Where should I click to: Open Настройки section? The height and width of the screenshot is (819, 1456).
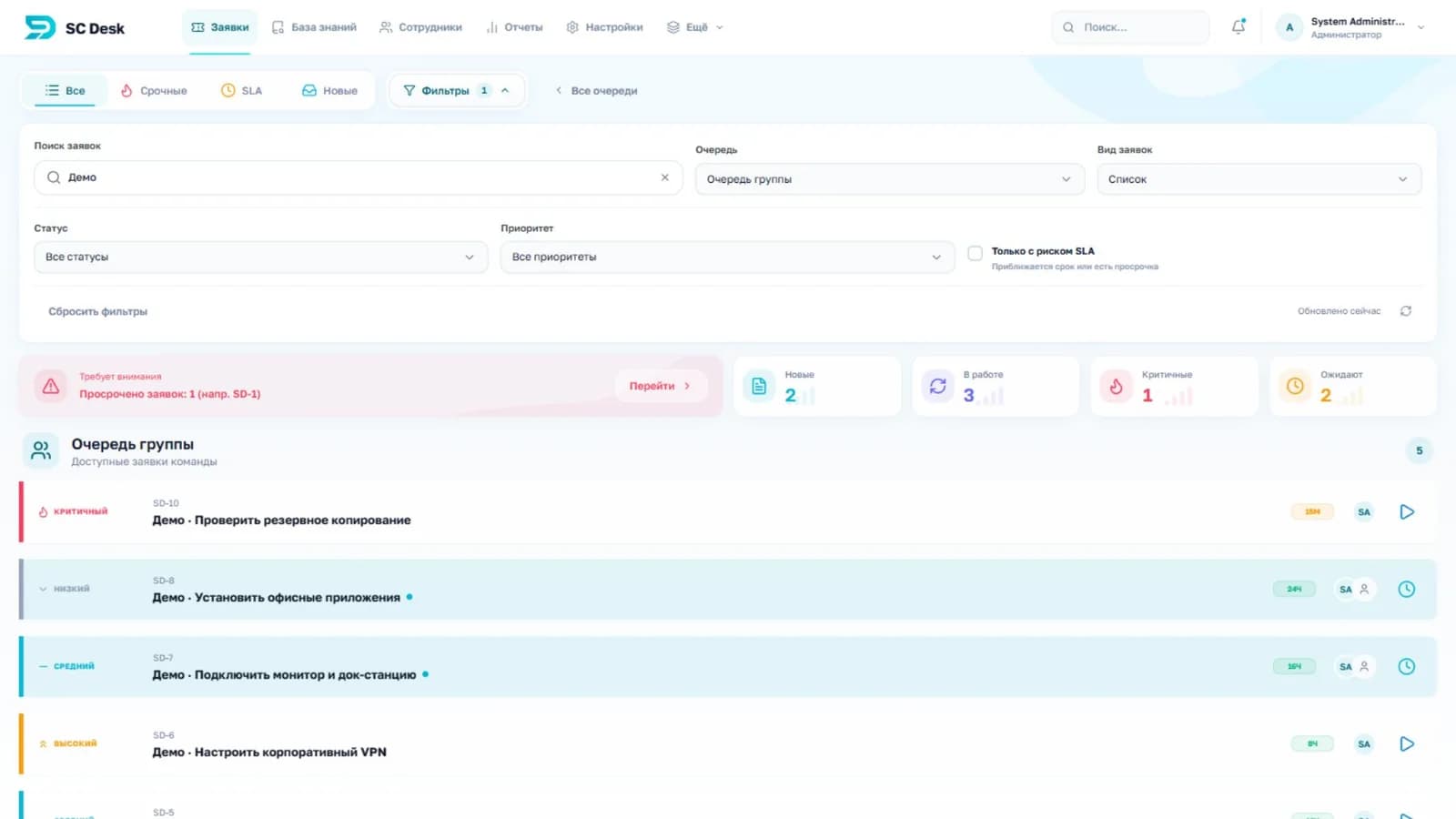(x=604, y=27)
